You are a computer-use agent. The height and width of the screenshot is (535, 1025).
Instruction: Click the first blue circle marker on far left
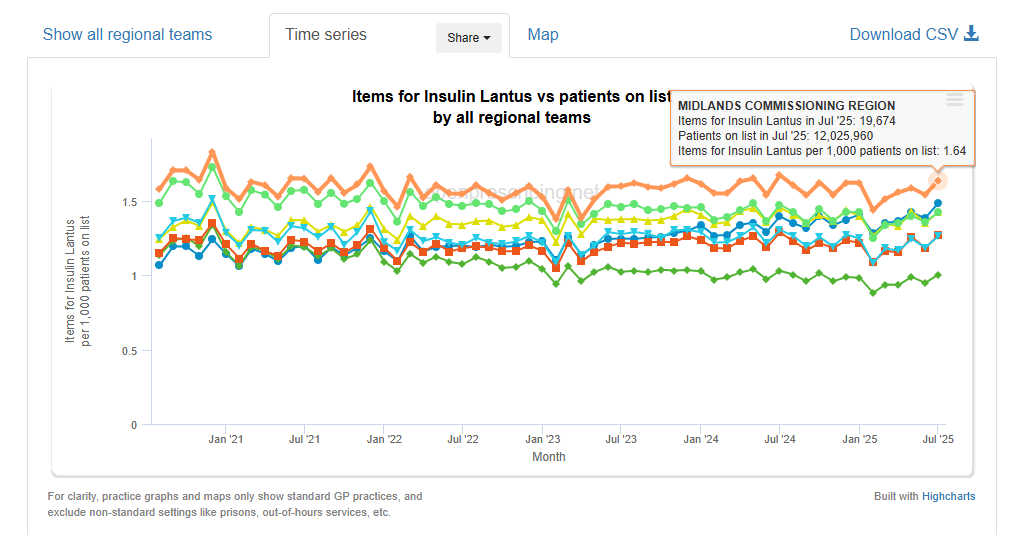159,264
